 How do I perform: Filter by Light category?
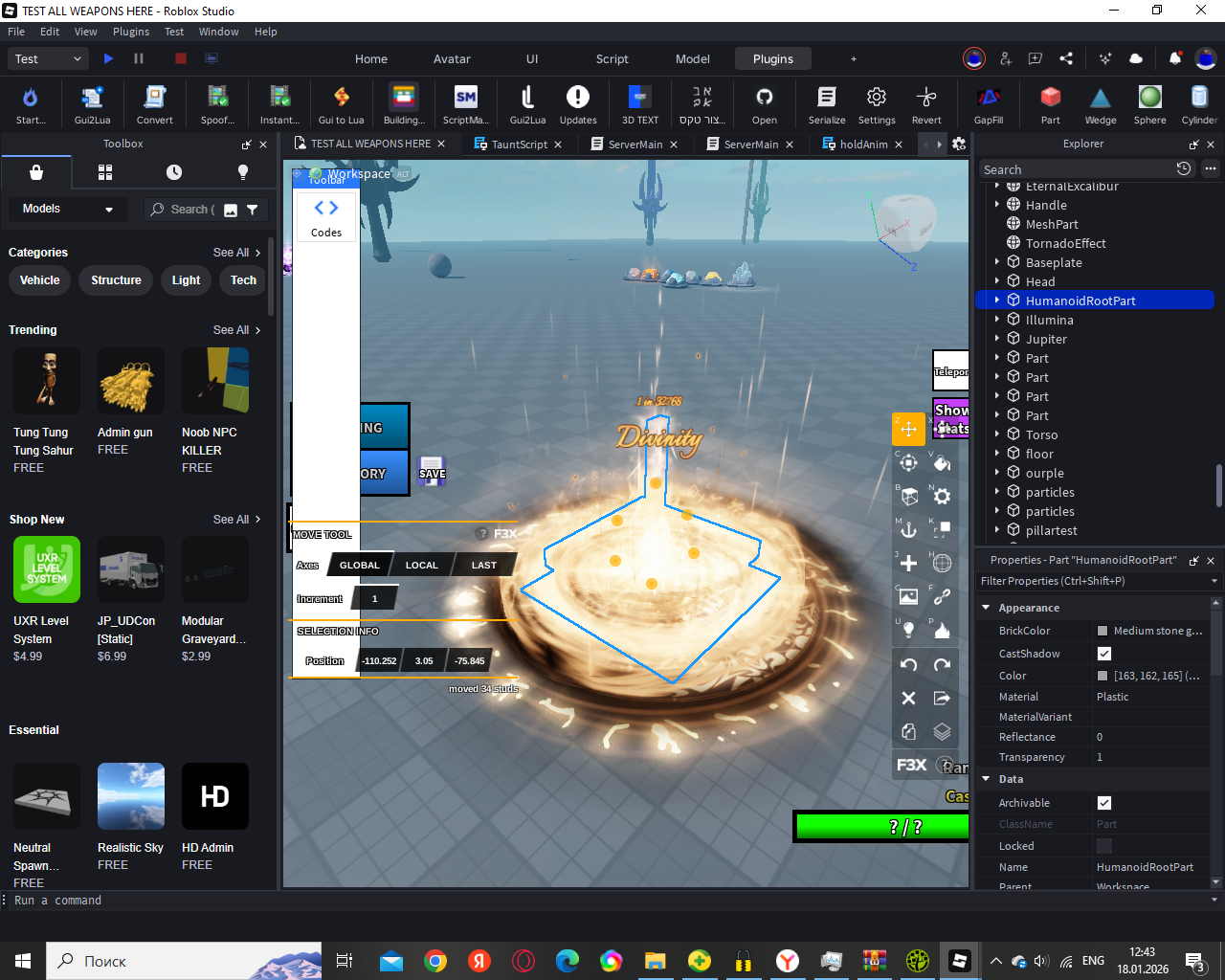(186, 280)
